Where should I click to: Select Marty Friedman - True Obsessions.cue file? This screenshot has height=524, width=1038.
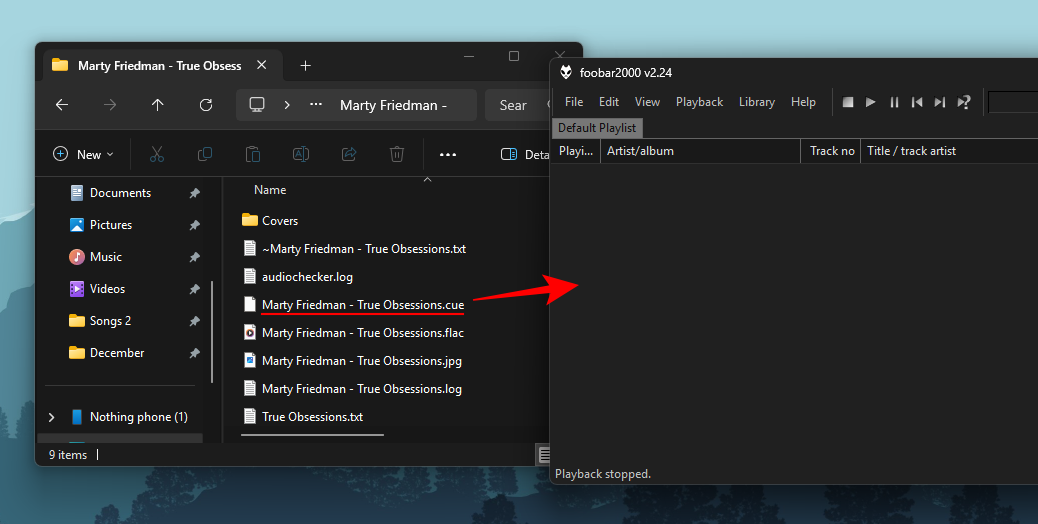coord(362,305)
